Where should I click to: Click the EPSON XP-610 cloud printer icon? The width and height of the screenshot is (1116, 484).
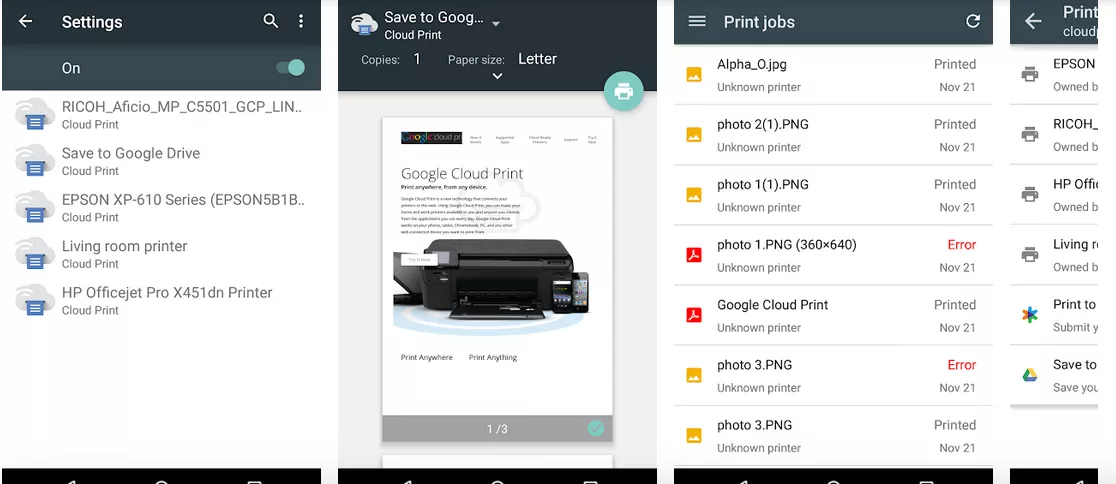pyautogui.click(x=35, y=206)
